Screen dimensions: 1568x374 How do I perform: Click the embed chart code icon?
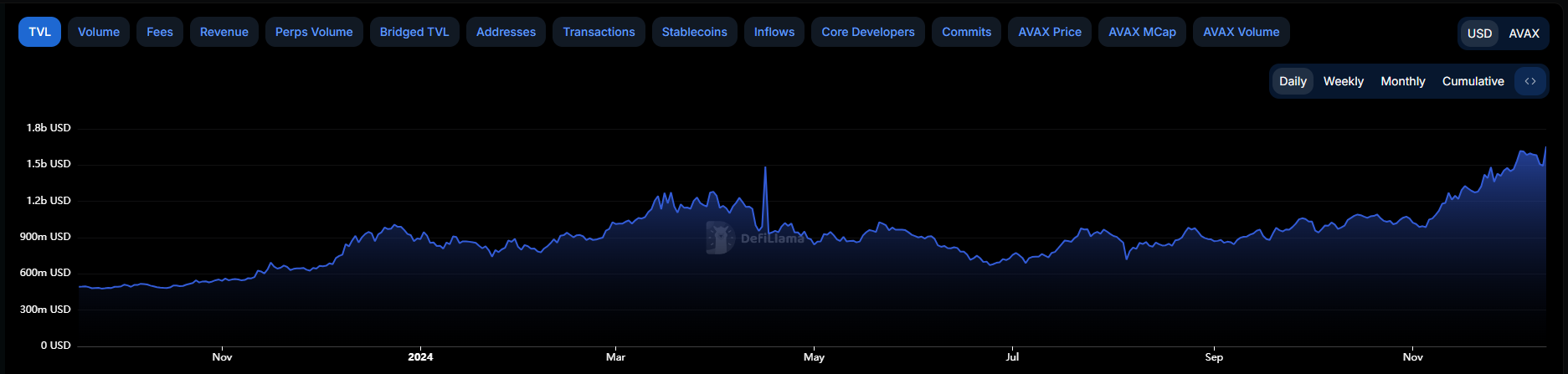coord(1529,81)
